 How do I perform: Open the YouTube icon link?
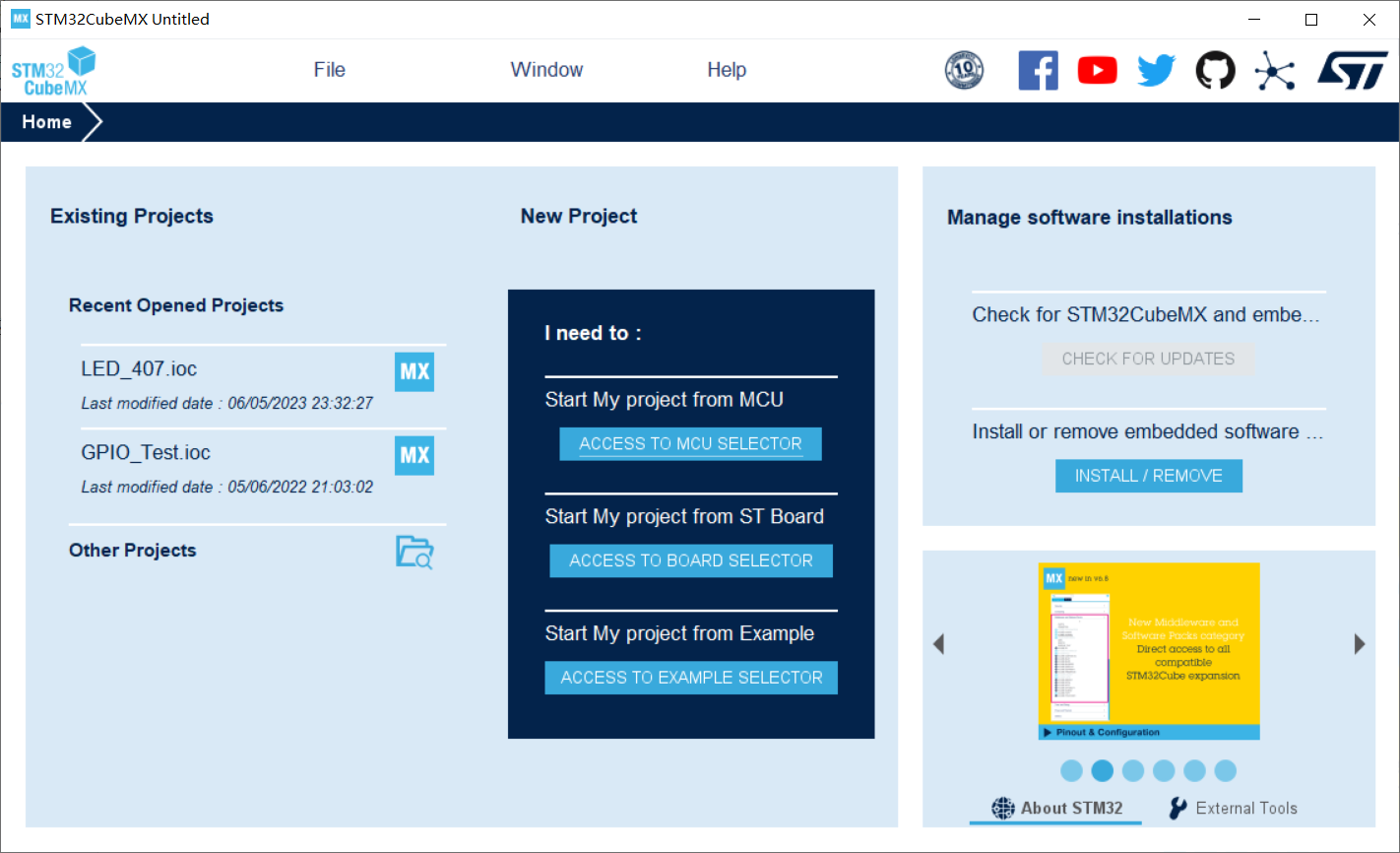coord(1097,70)
